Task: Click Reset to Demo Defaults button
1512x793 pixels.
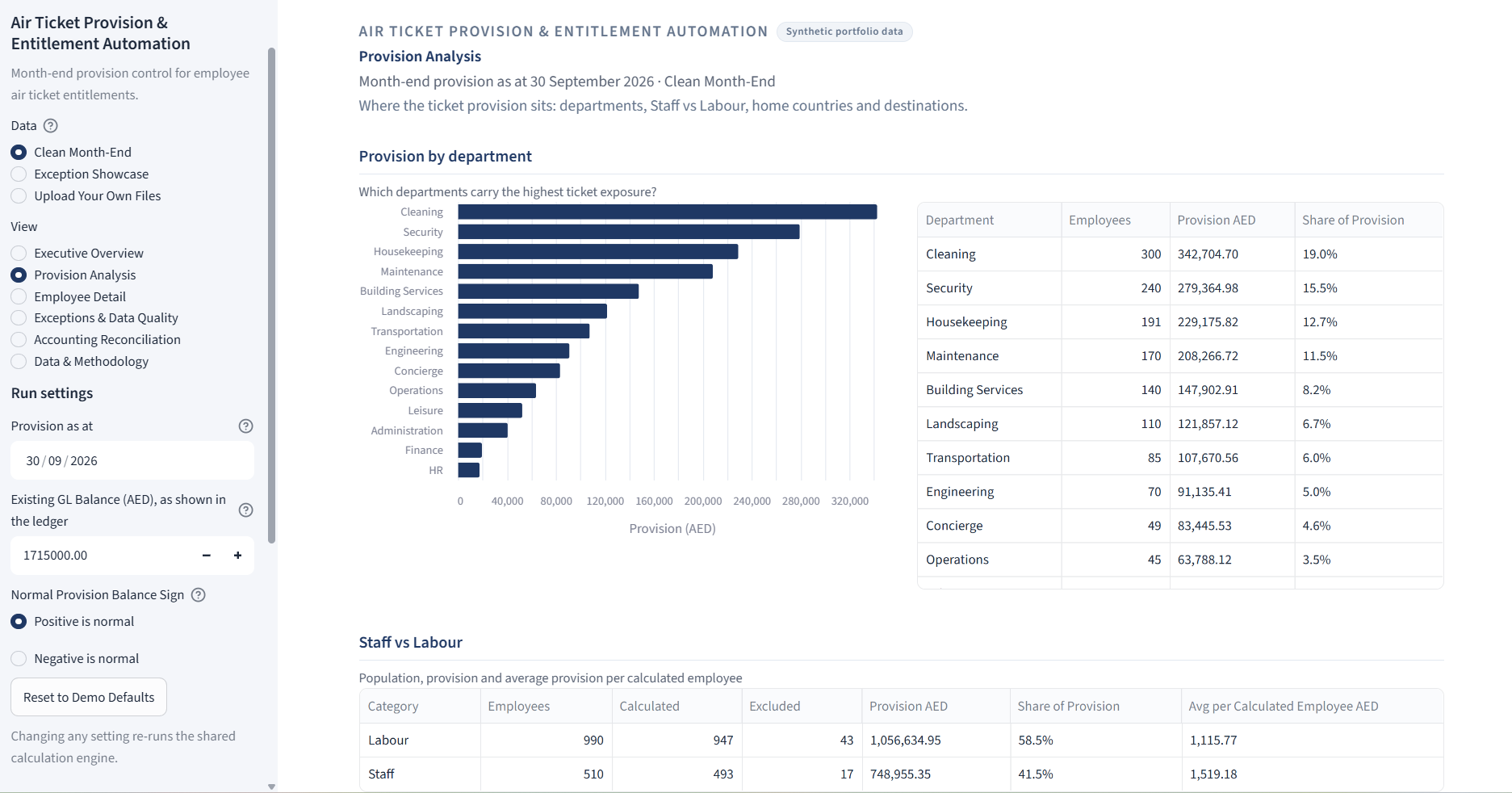Action: pos(89,697)
